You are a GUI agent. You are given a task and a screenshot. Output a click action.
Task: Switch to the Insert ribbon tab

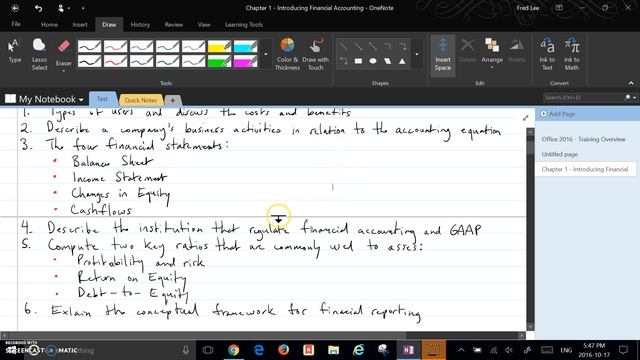[80, 24]
